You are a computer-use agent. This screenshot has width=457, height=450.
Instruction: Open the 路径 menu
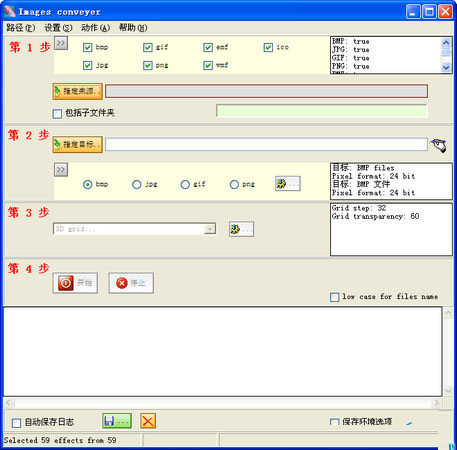21,28
